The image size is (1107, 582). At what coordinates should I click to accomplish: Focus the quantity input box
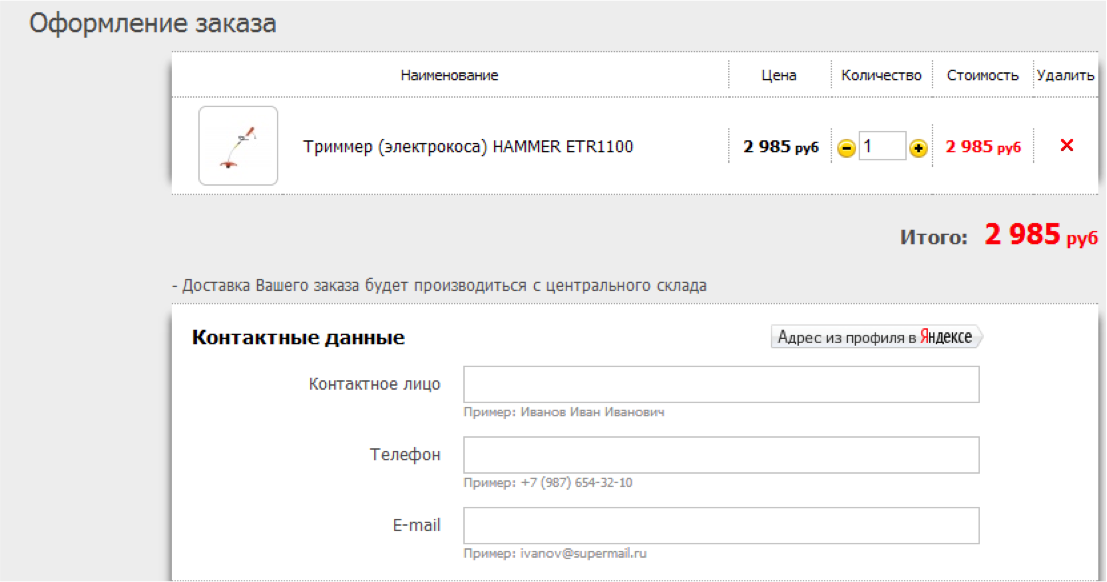881,146
